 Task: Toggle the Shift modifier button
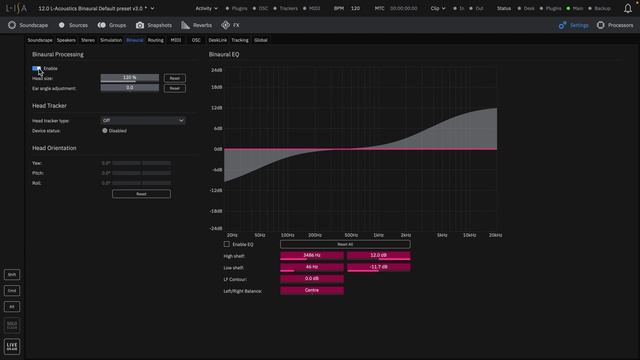12,275
